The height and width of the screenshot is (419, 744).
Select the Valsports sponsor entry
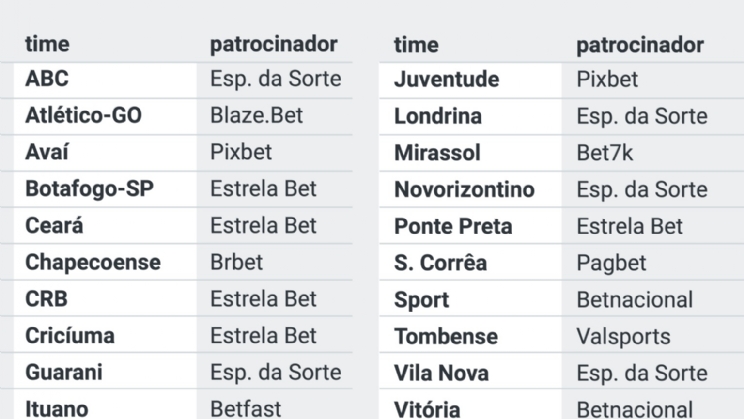pos(623,335)
